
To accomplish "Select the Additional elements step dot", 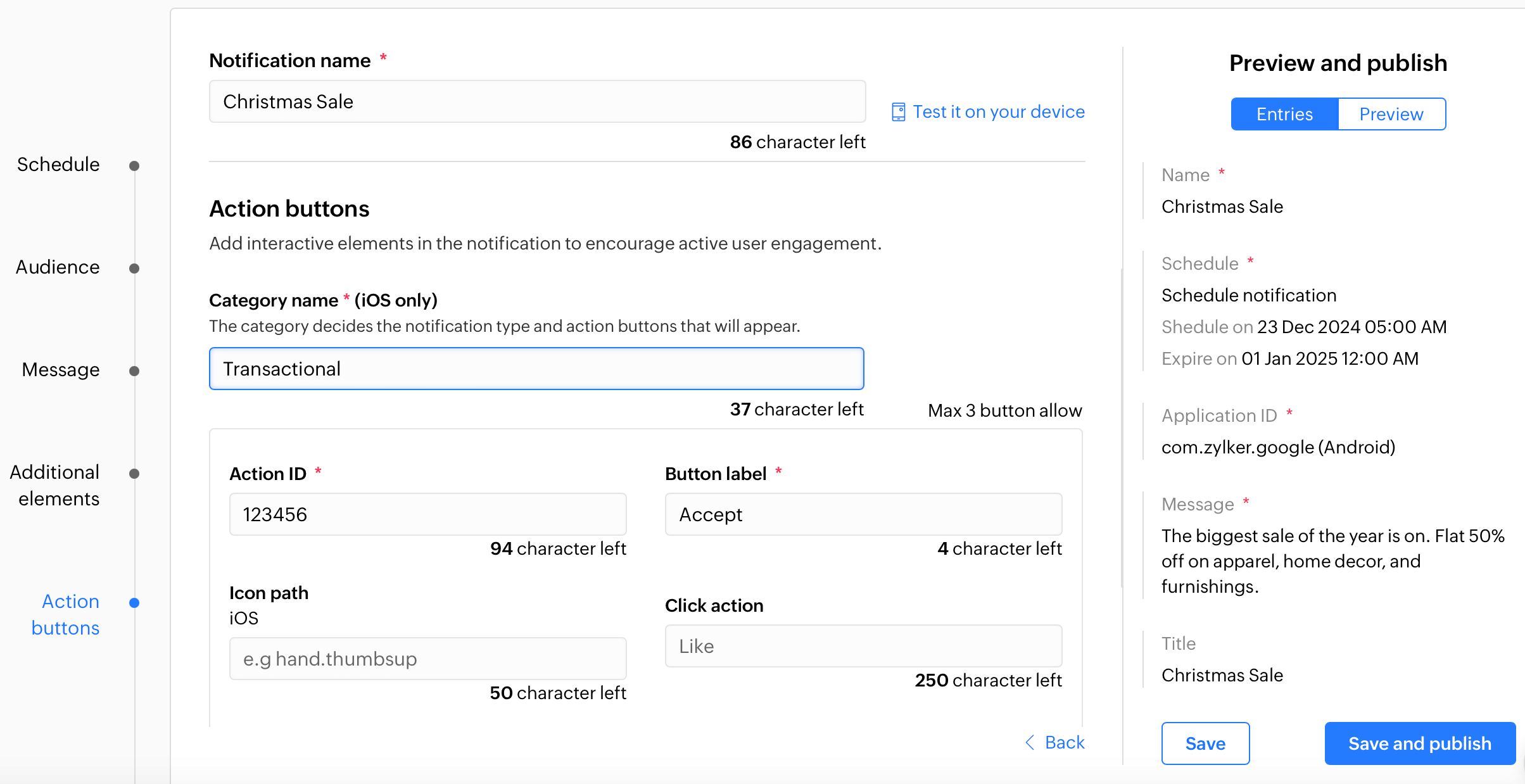I will pos(134,474).
